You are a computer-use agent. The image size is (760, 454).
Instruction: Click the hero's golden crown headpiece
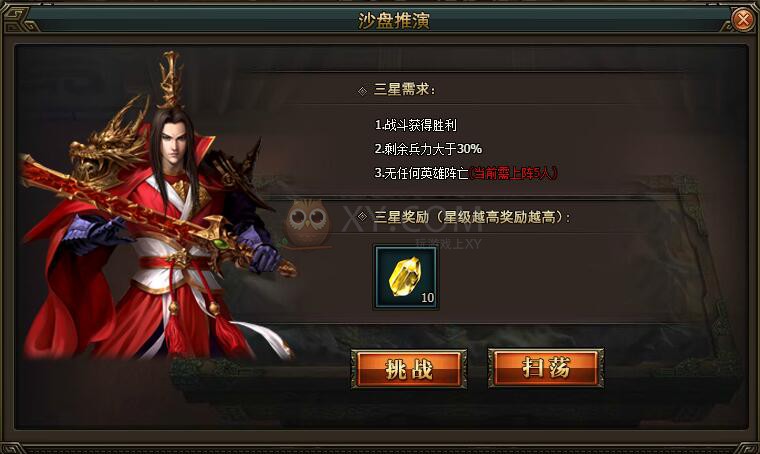170,80
